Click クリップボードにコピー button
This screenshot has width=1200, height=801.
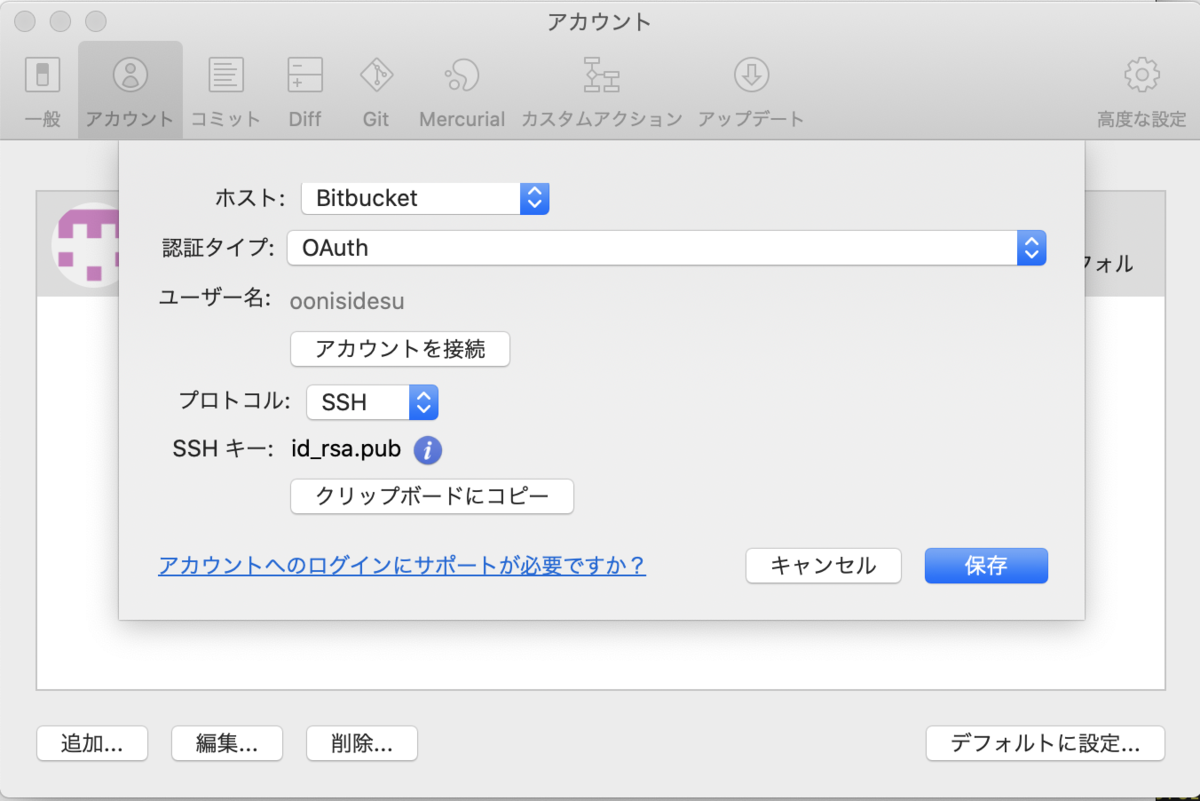(x=432, y=496)
